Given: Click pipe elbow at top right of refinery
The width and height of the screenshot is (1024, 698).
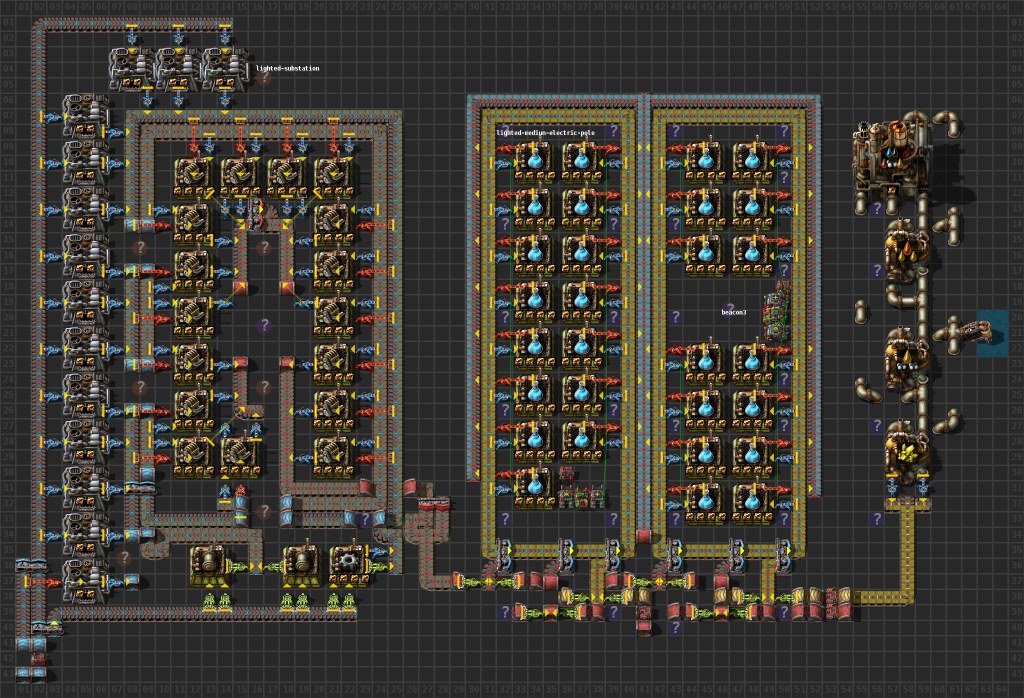Looking at the screenshot, I should [947, 124].
